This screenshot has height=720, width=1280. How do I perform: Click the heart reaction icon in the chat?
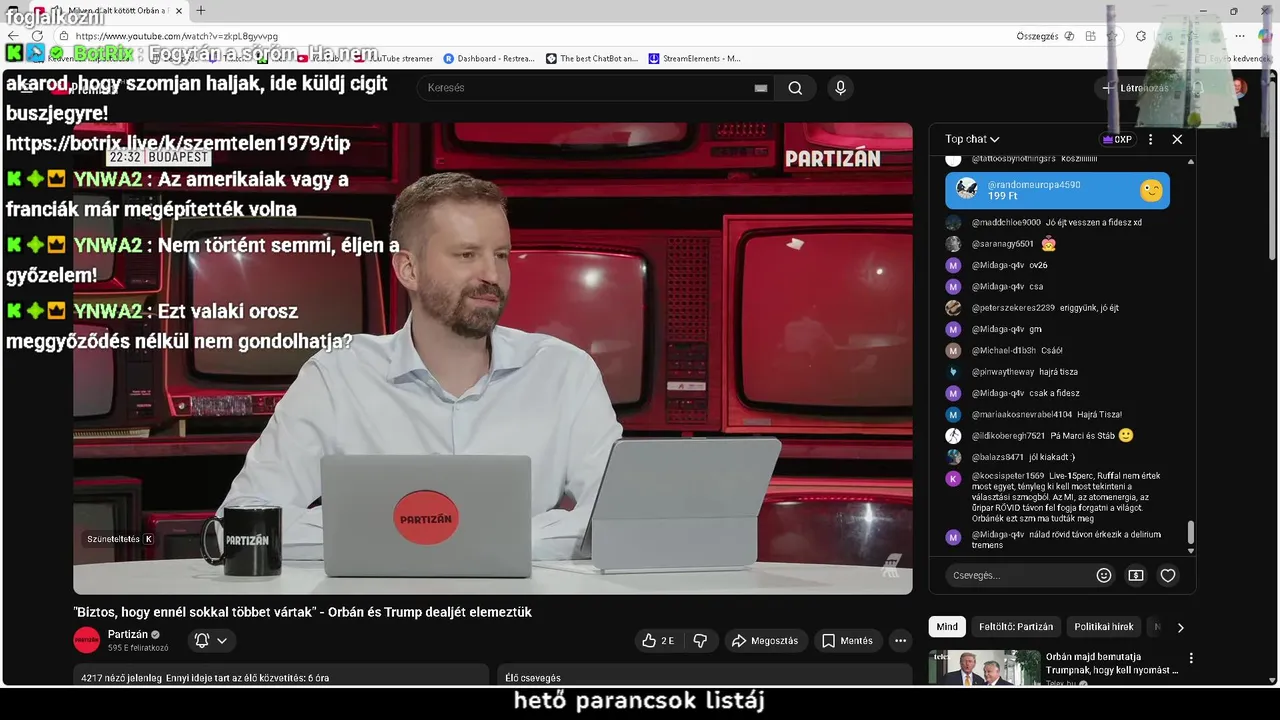[1168, 575]
